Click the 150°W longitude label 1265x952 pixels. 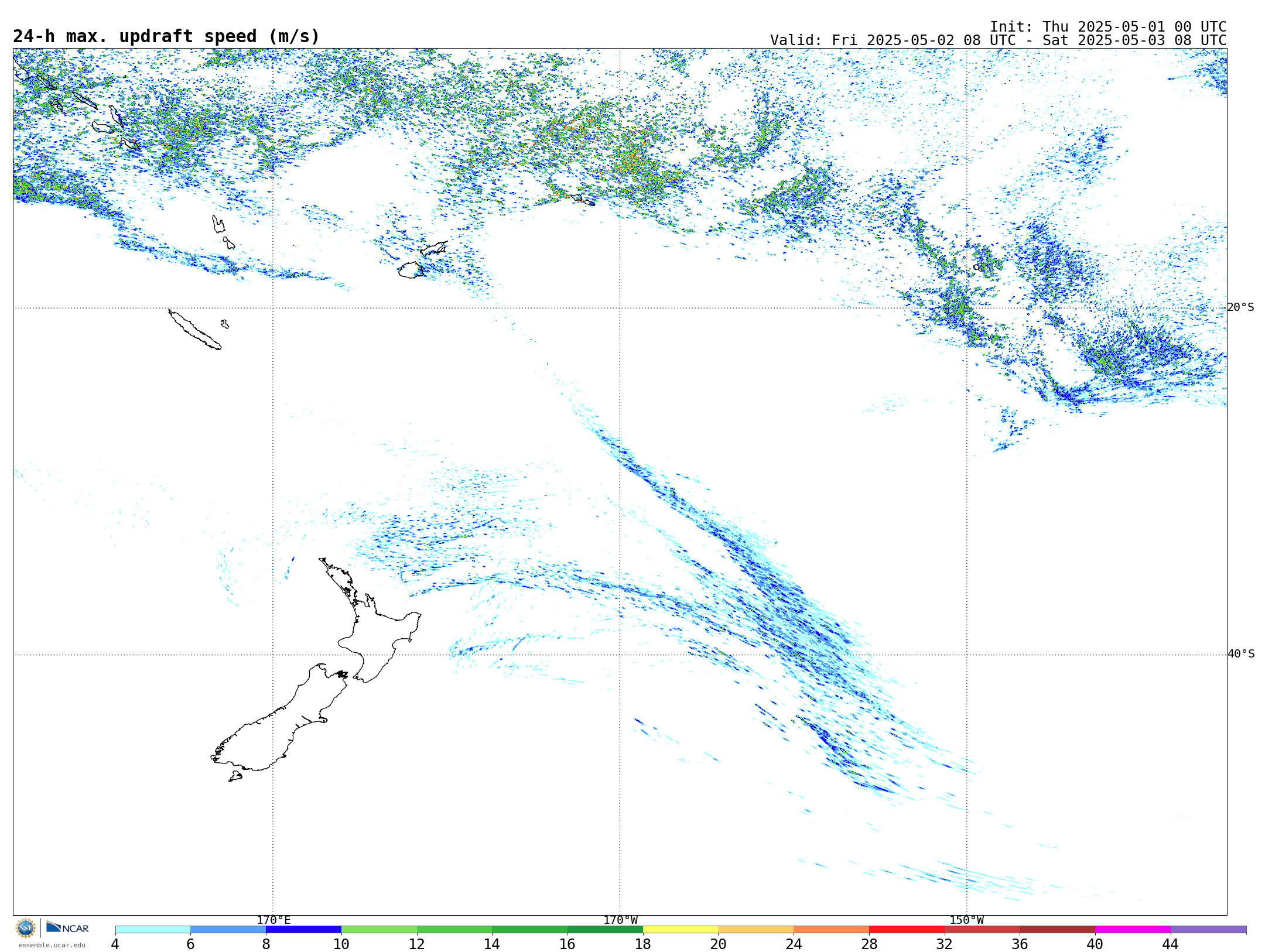tap(967, 920)
